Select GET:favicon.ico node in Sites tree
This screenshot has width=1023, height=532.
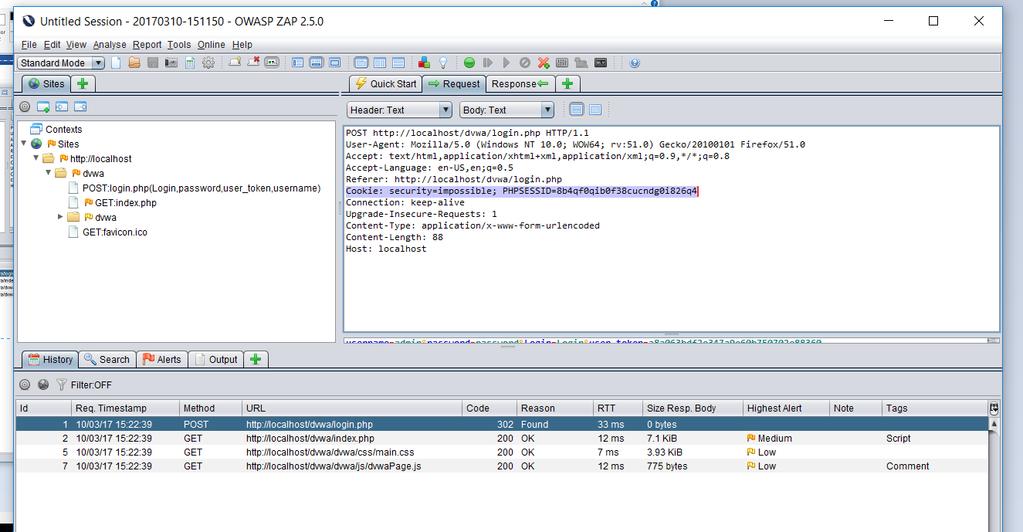point(115,232)
